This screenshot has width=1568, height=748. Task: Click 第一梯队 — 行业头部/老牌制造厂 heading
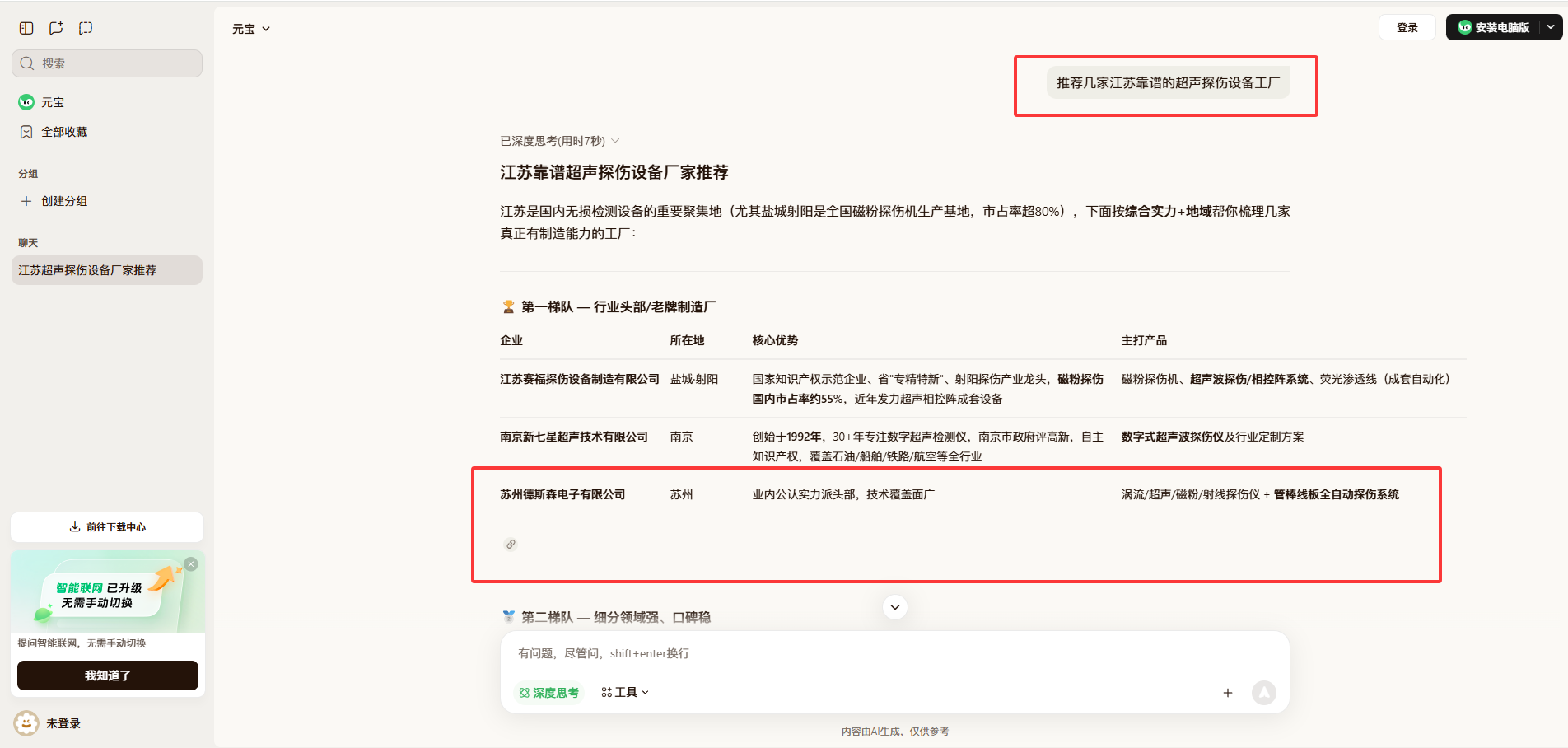click(618, 306)
